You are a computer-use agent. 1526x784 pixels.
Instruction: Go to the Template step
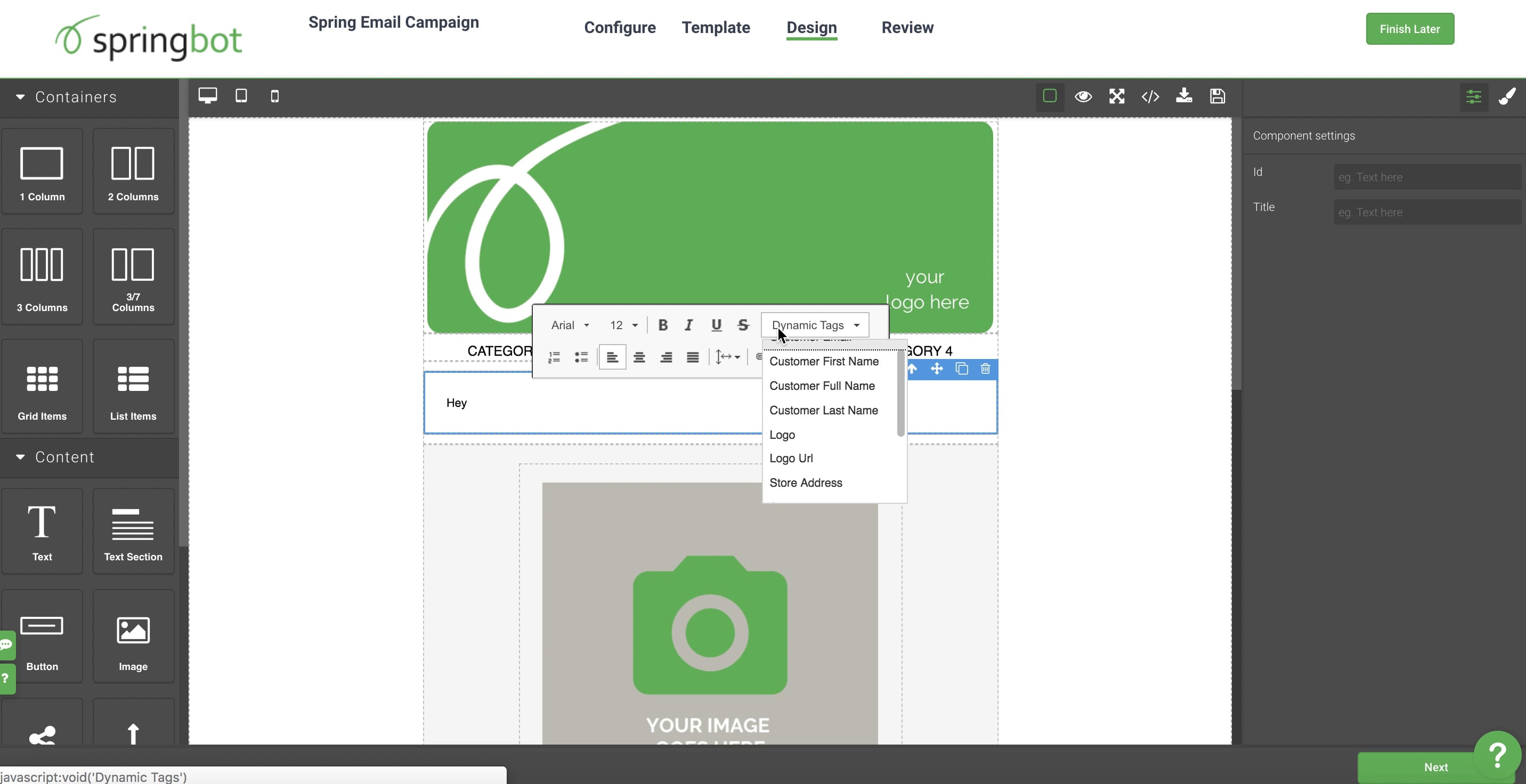716,27
